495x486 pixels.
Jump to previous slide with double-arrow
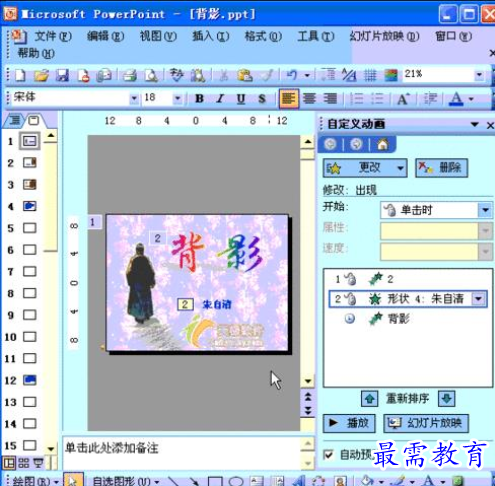coord(308,397)
